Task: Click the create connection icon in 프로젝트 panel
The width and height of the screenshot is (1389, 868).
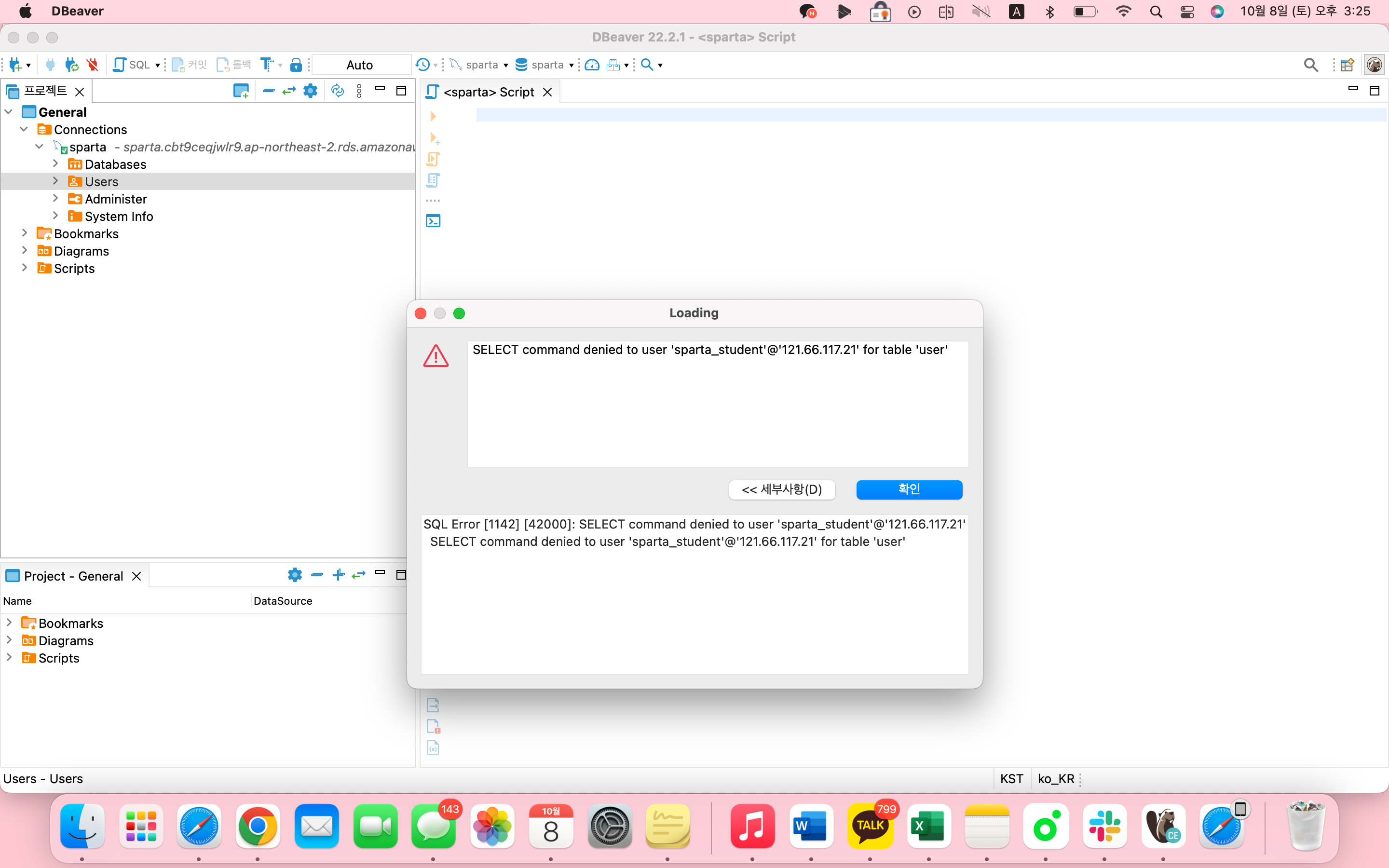Action: [241, 91]
